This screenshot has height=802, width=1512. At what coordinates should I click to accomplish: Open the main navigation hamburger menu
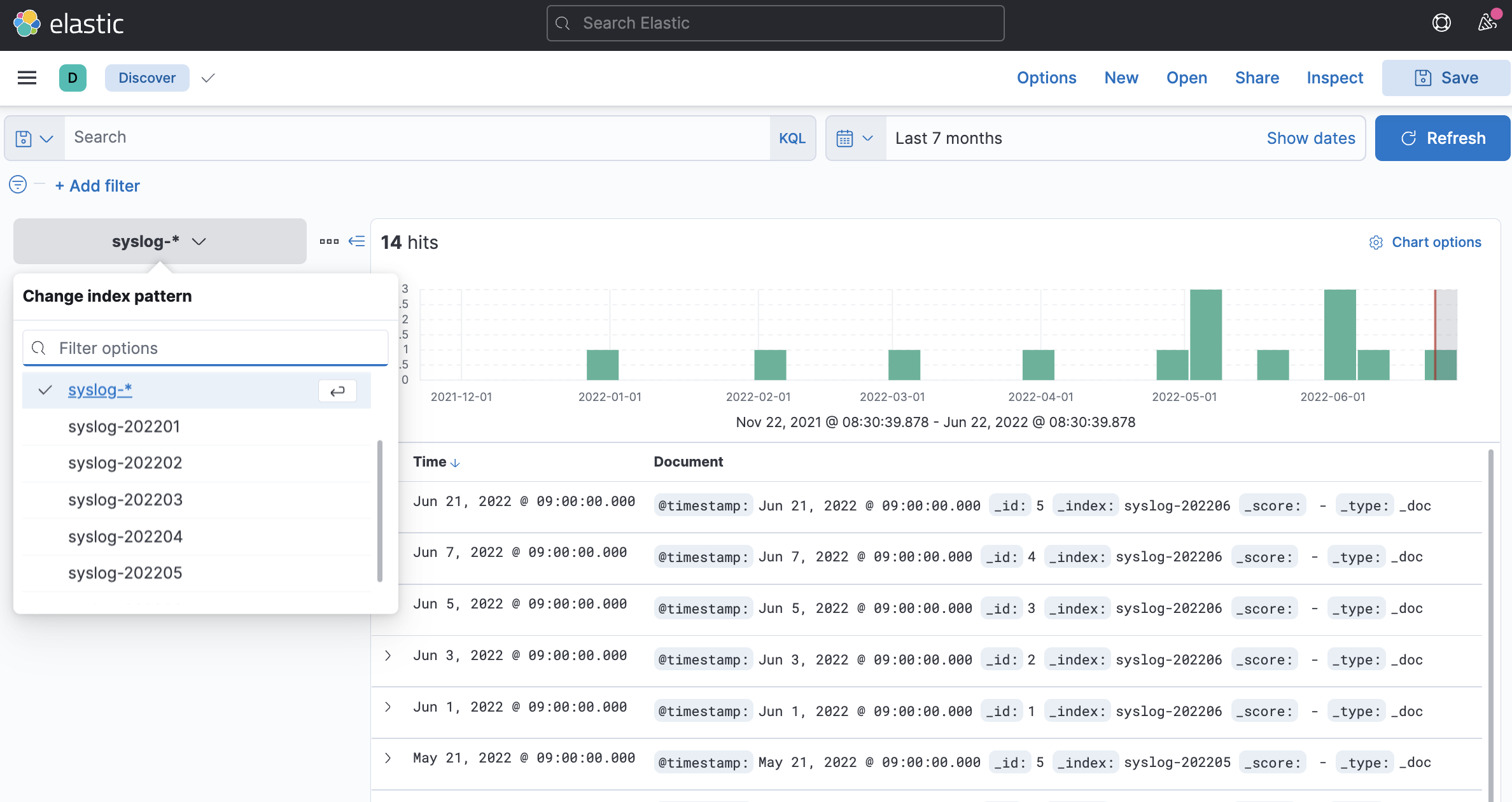[x=26, y=77]
